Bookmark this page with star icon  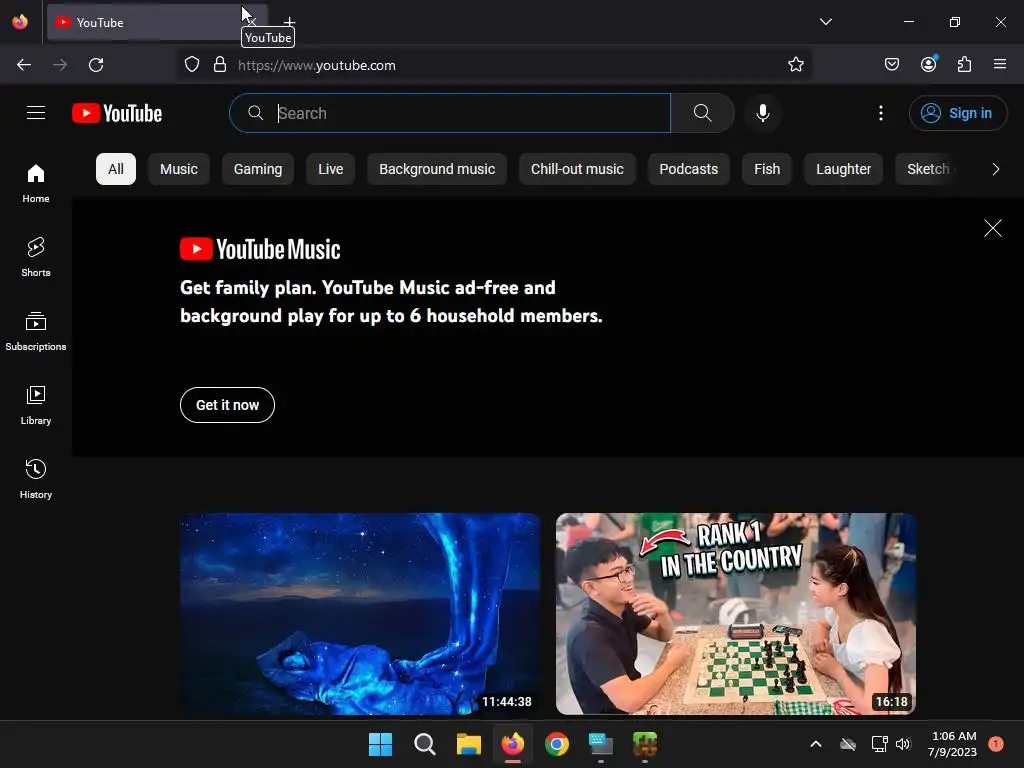pyautogui.click(x=795, y=65)
